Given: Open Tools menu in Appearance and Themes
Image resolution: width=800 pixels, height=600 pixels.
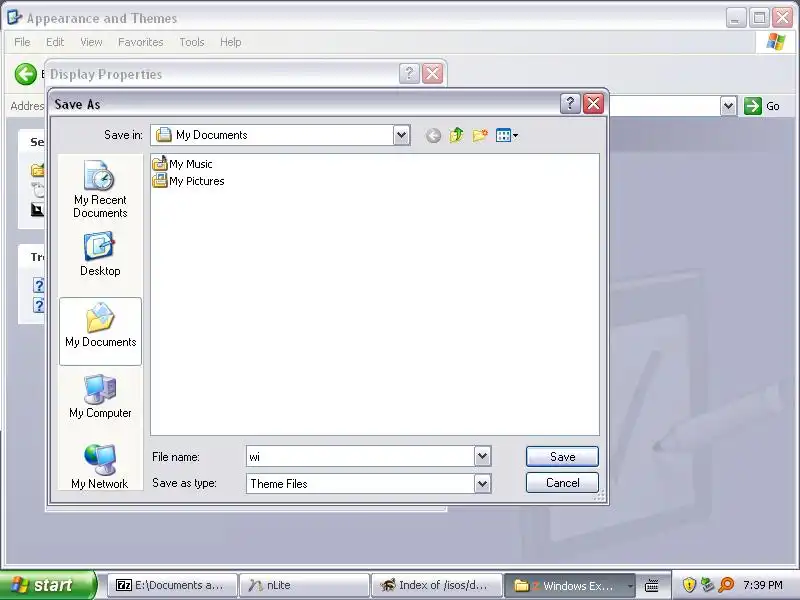Looking at the screenshot, I should point(192,42).
